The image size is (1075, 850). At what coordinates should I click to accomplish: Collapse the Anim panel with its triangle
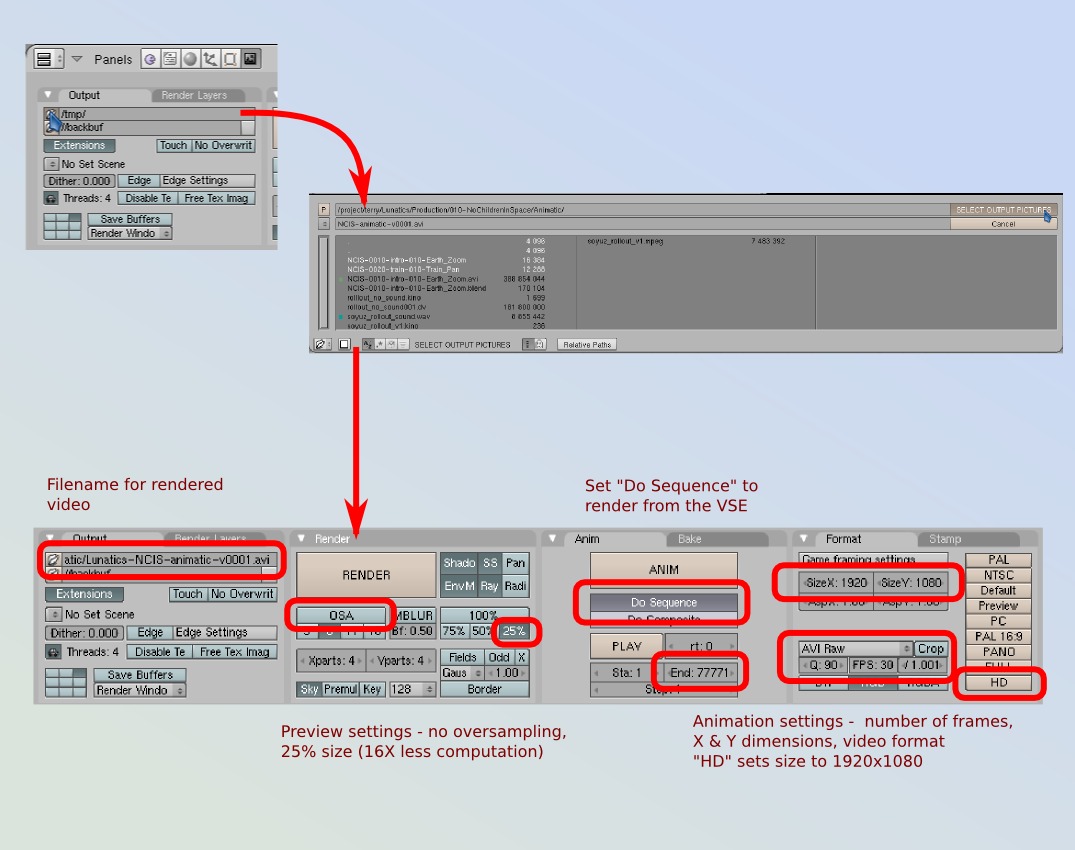pos(552,539)
